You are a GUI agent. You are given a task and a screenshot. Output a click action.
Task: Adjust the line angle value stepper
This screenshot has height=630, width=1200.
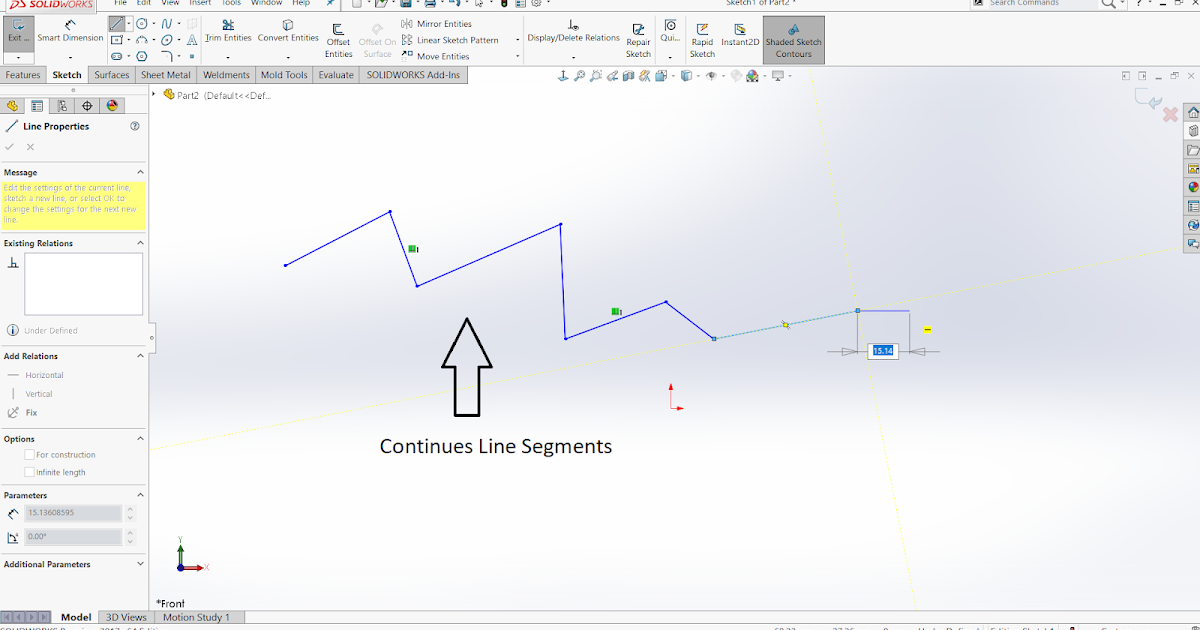(129, 537)
